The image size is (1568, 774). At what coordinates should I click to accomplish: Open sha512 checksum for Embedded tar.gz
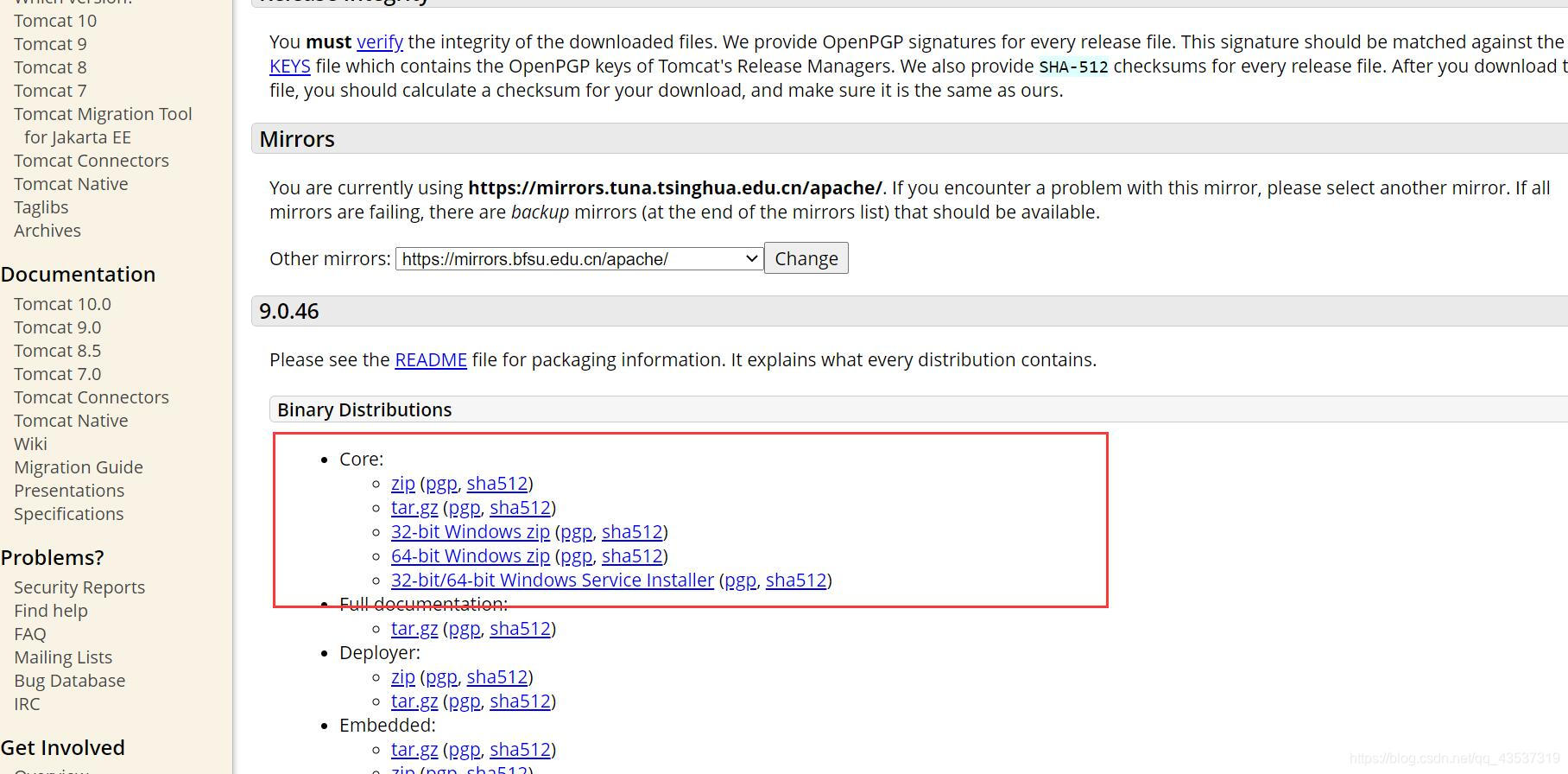[x=520, y=750]
